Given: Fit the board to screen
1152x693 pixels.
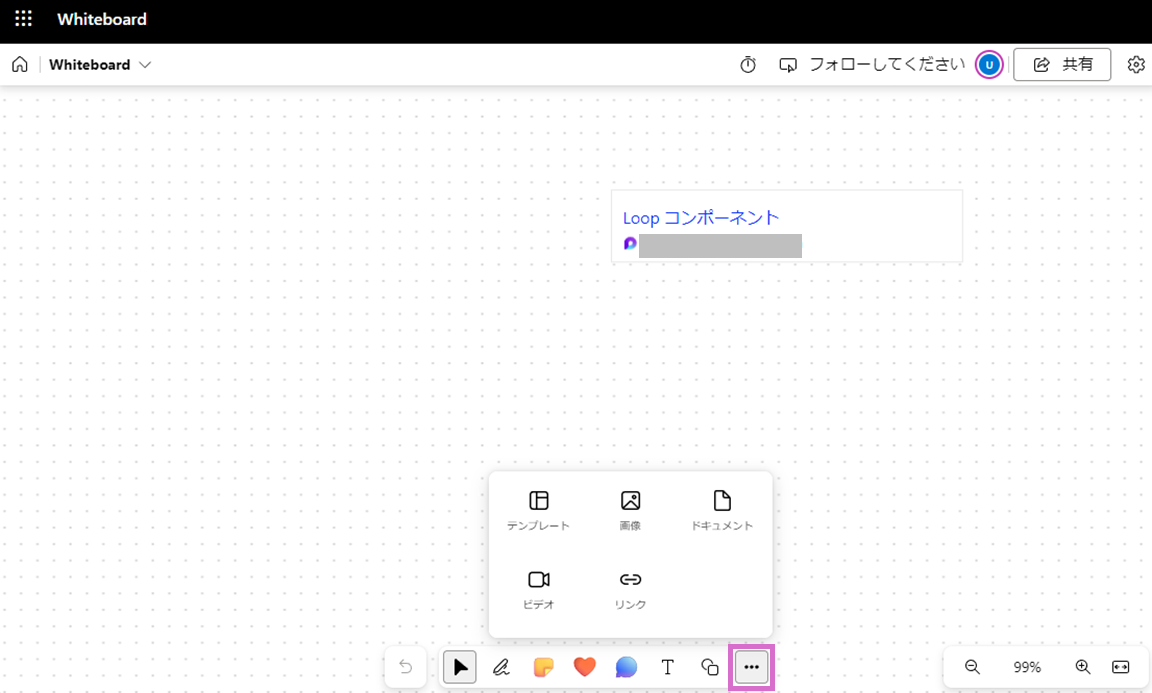Looking at the screenshot, I should pyautogui.click(x=1120, y=667).
